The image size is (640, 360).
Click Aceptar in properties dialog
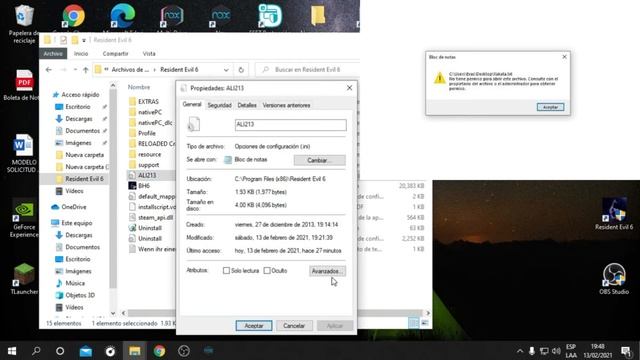pos(253,326)
